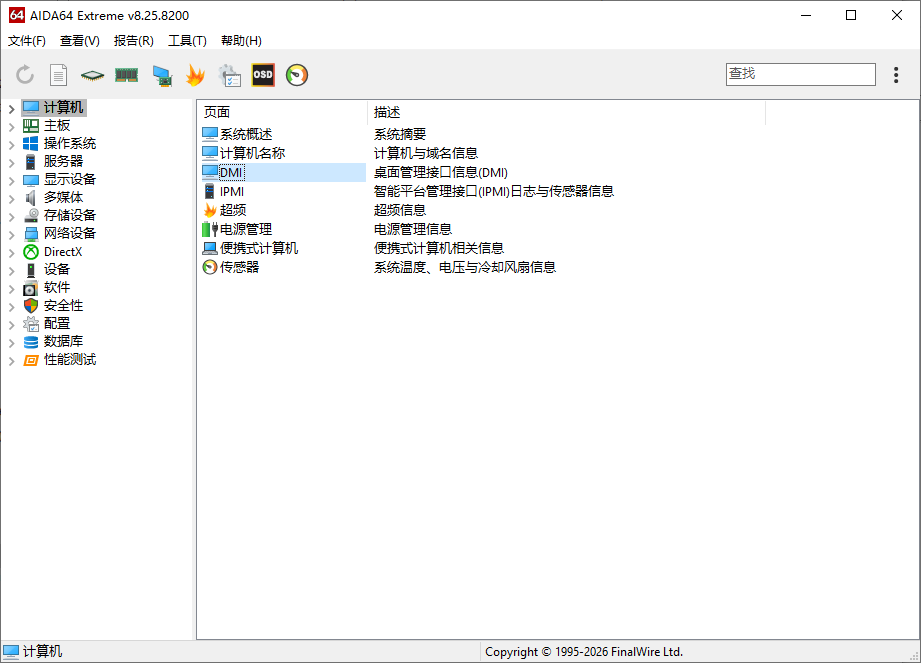Screen dimensions: 921x663
Task: Open the preferences checklist toolbar icon
Action: click(228, 74)
